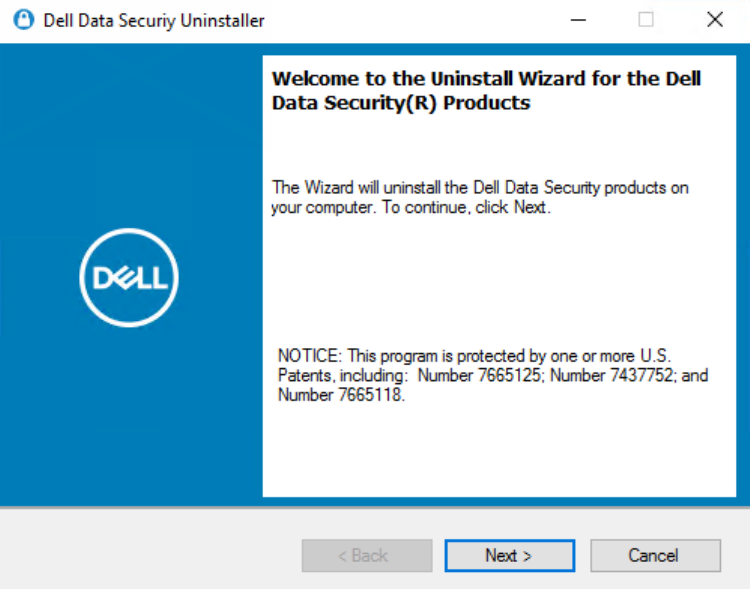Click the 'To continue, click Next' text
Image resolution: width=750 pixels, height=589 pixels.
[465, 208]
